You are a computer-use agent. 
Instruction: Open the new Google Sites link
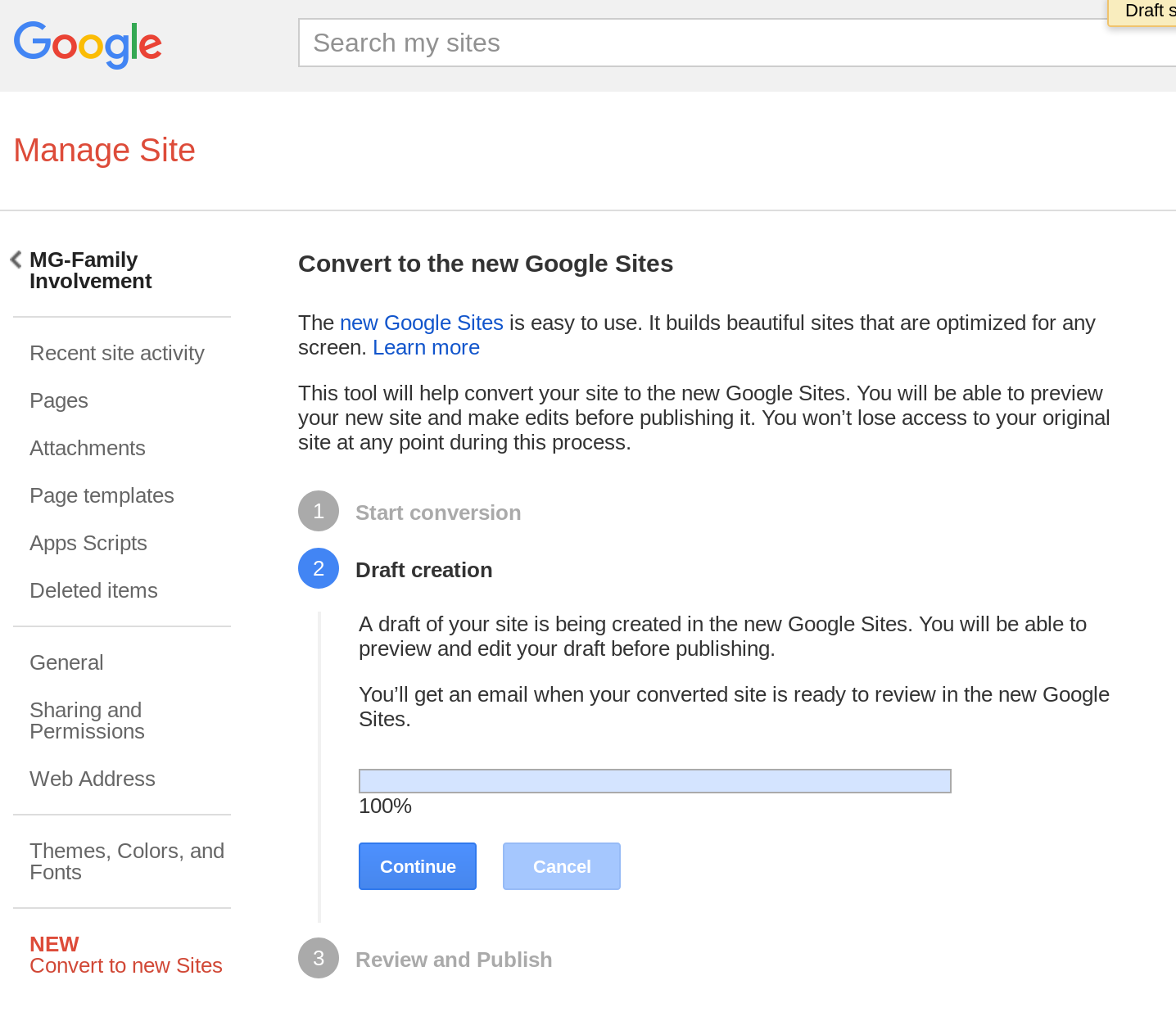point(421,323)
